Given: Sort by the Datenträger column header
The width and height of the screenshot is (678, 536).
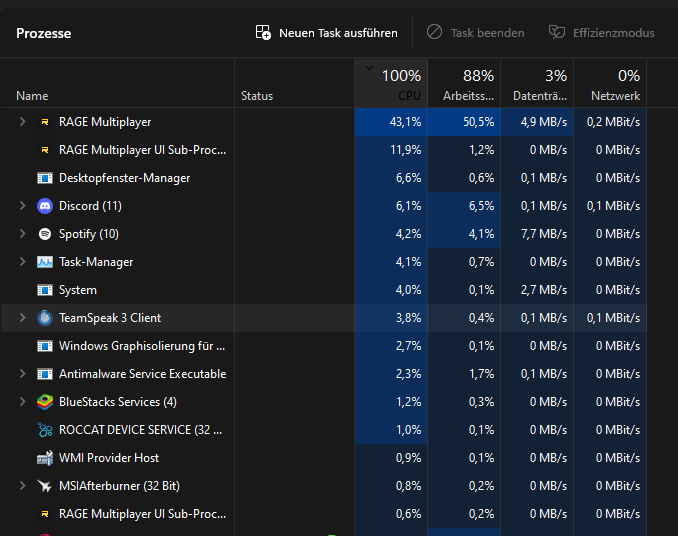Looking at the screenshot, I should coord(537,83).
